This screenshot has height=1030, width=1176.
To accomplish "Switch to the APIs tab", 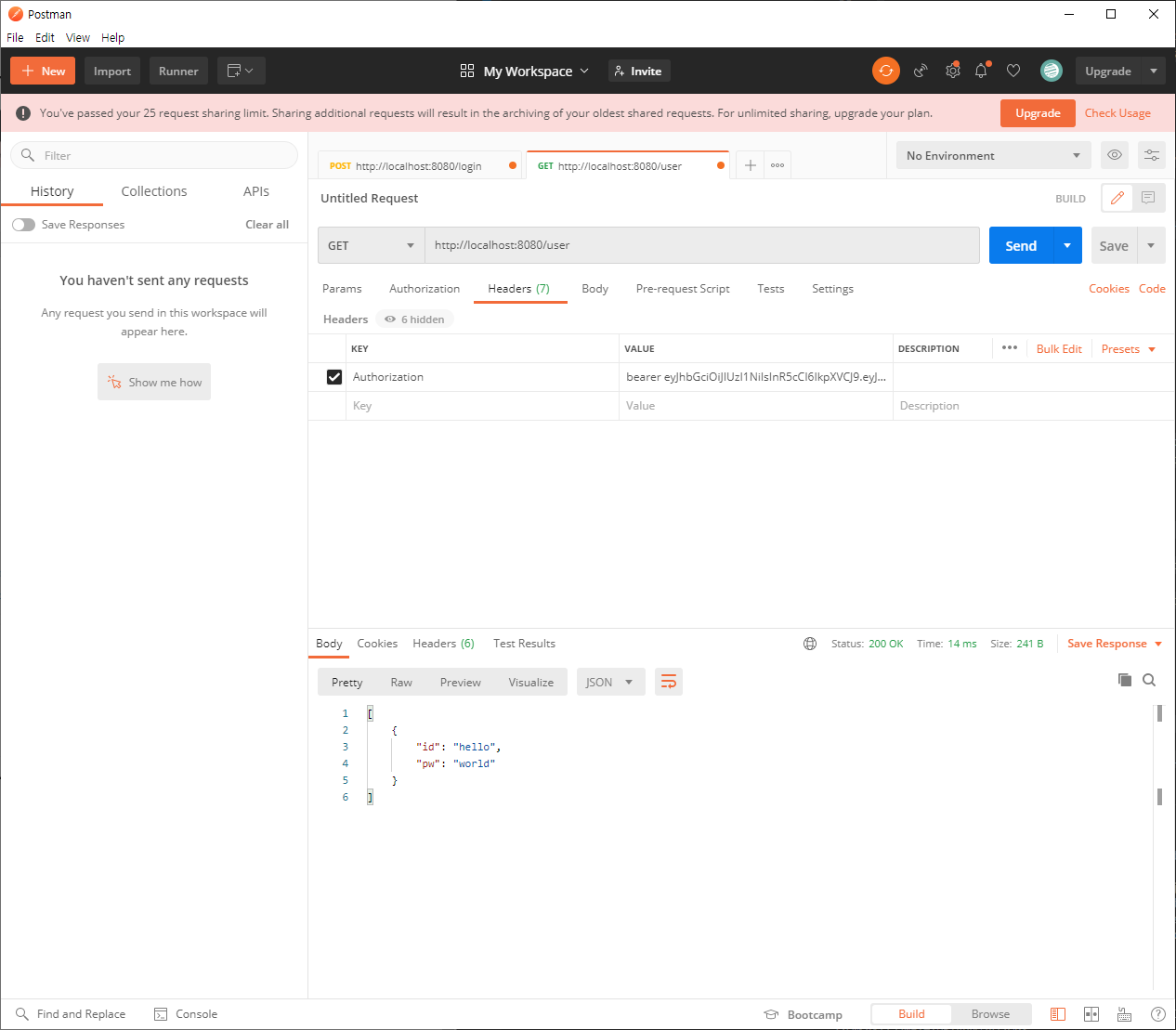I will coord(256,191).
